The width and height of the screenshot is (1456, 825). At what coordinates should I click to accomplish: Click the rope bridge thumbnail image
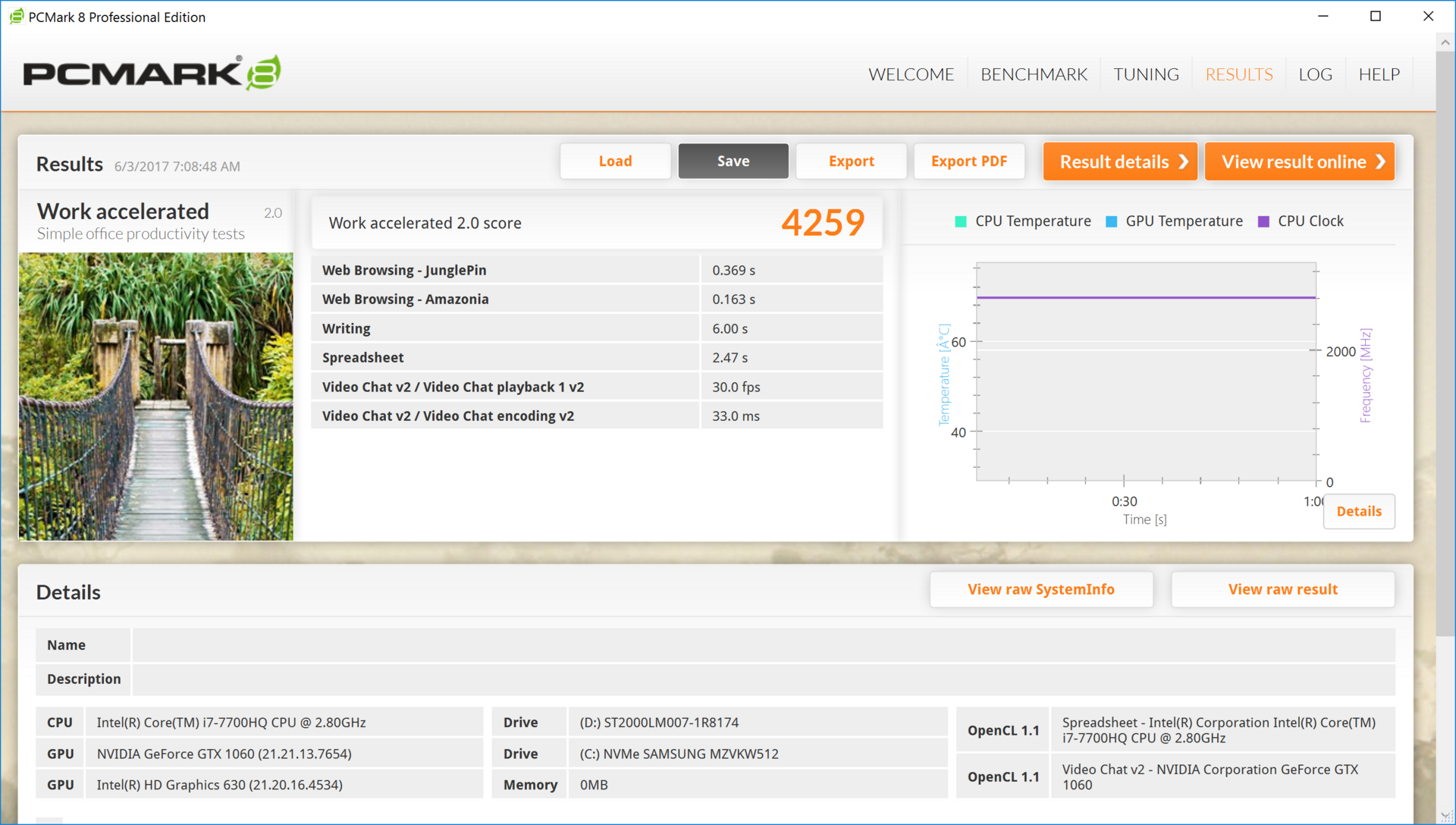coord(155,397)
